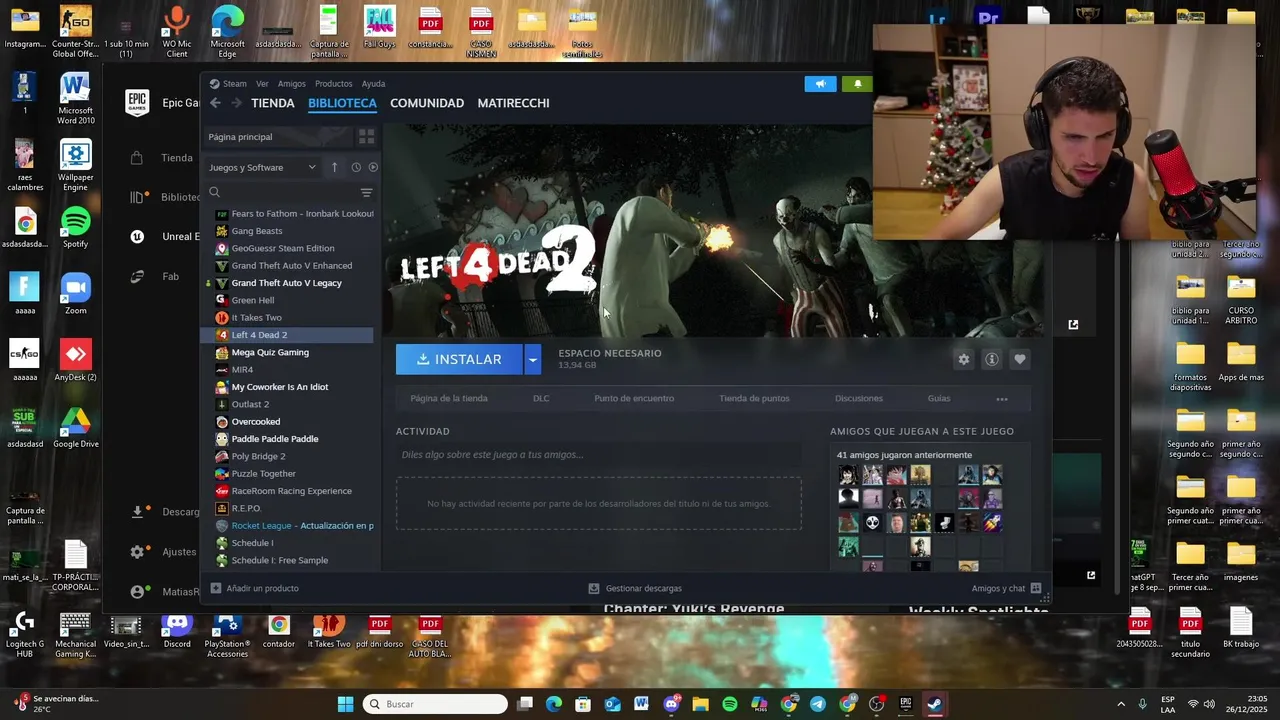Screen dimensions: 1280x720
Task: Open Epic Games window Ajustes gear
Action: pyautogui.click(x=137, y=551)
